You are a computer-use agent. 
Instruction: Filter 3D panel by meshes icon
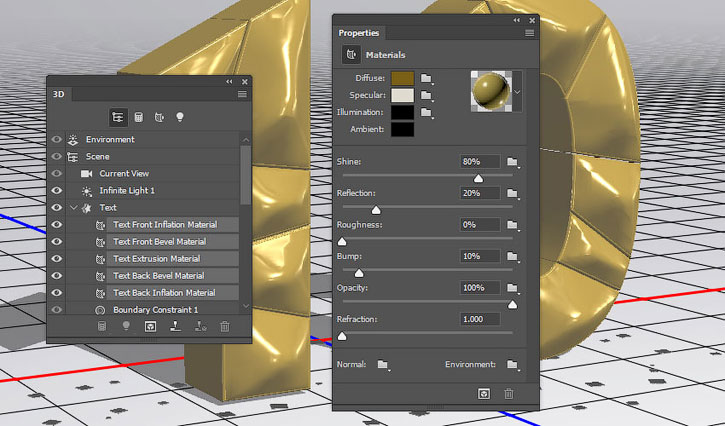[138, 117]
